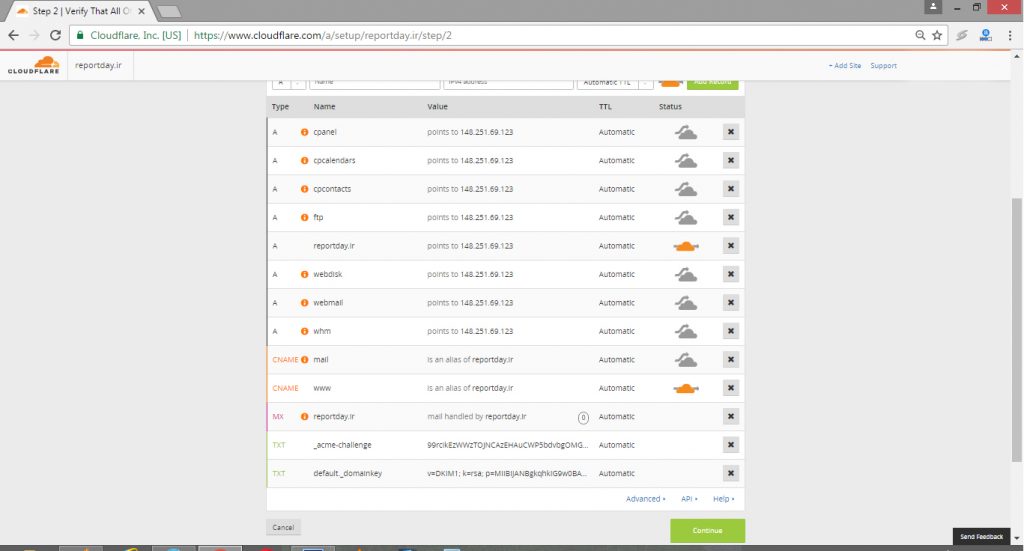Toggle proxy cloud for cpcalendars record
The height and width of the screenshot is (551, 1024).
tap(685, 161)
